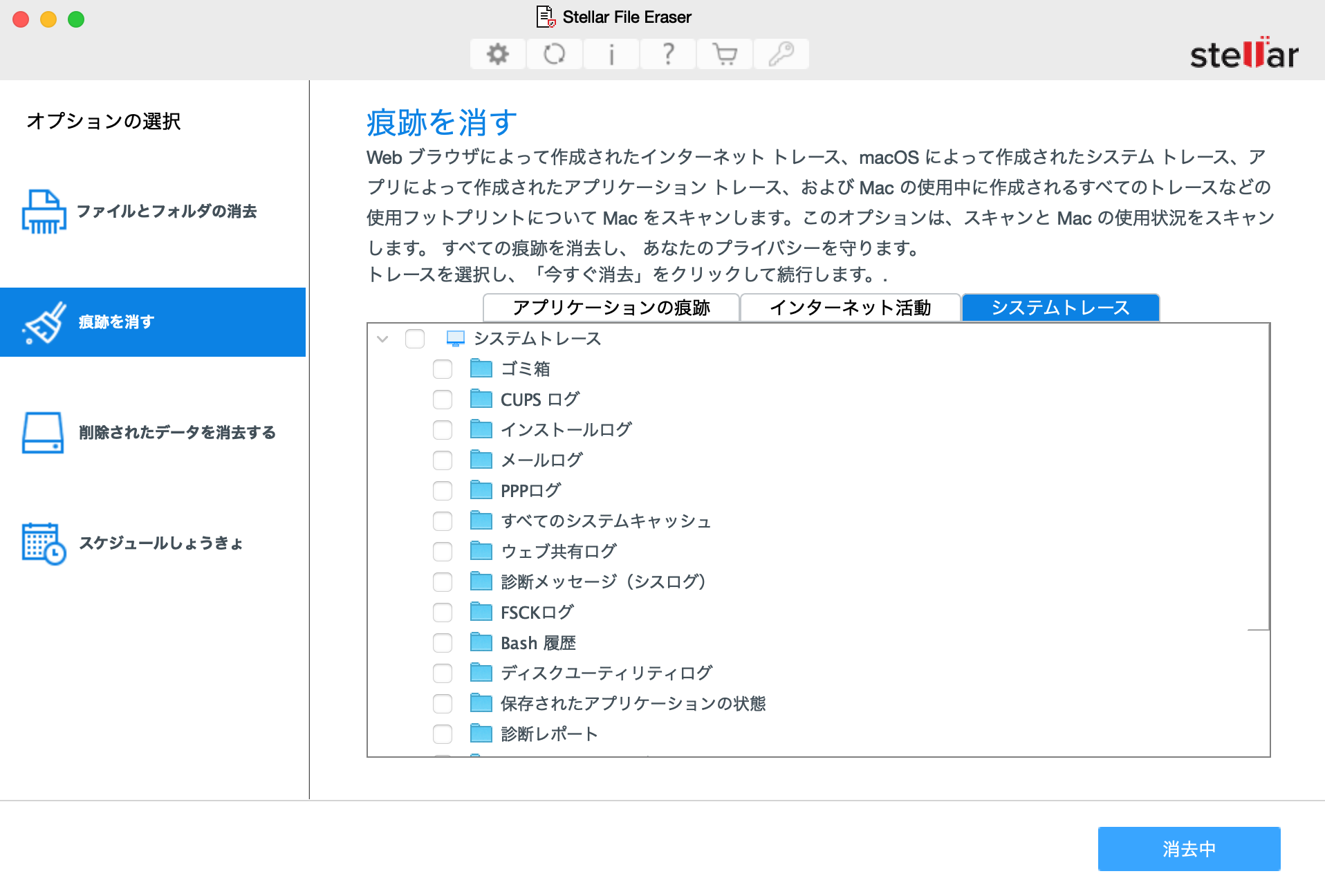This screenshot has height=896, width=1325.
Task: Open the info (i) toolbar icon
Action: 611,54
